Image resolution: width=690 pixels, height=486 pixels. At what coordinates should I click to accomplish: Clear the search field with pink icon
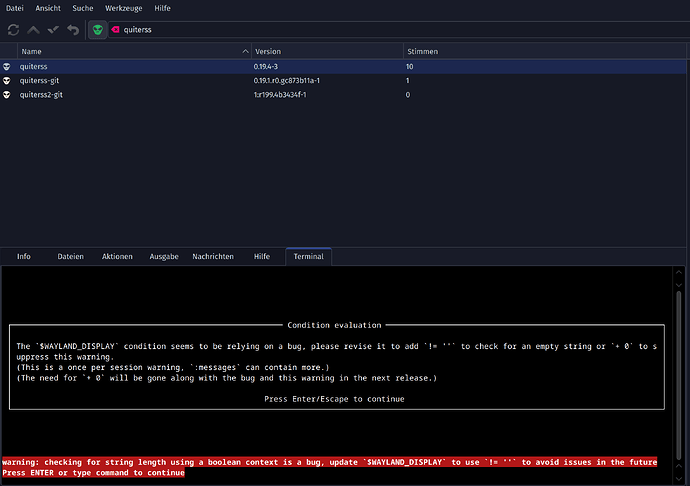(x=115, y=29)
